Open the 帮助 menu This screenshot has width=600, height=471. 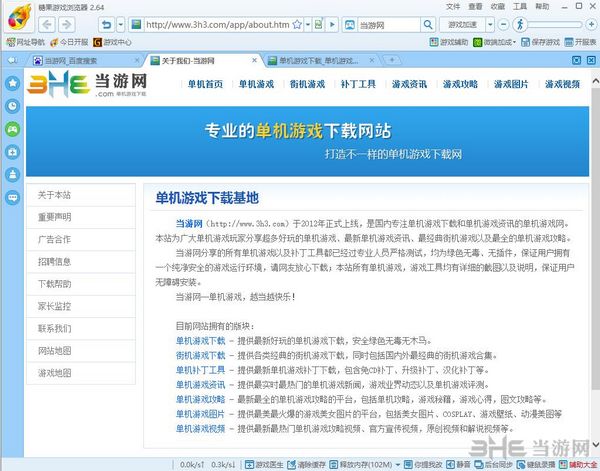(542, 7)
